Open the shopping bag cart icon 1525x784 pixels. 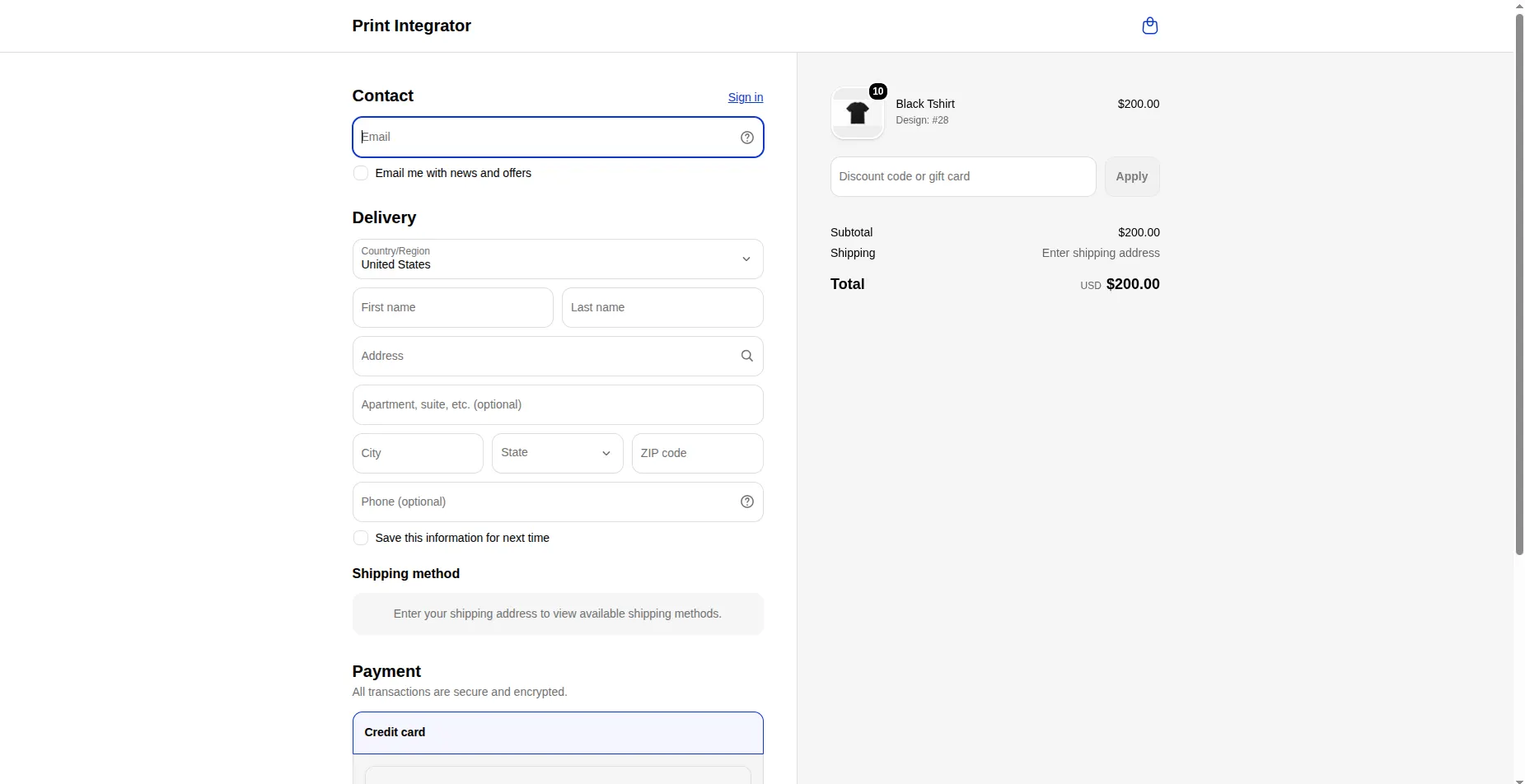pos(1149,26)
